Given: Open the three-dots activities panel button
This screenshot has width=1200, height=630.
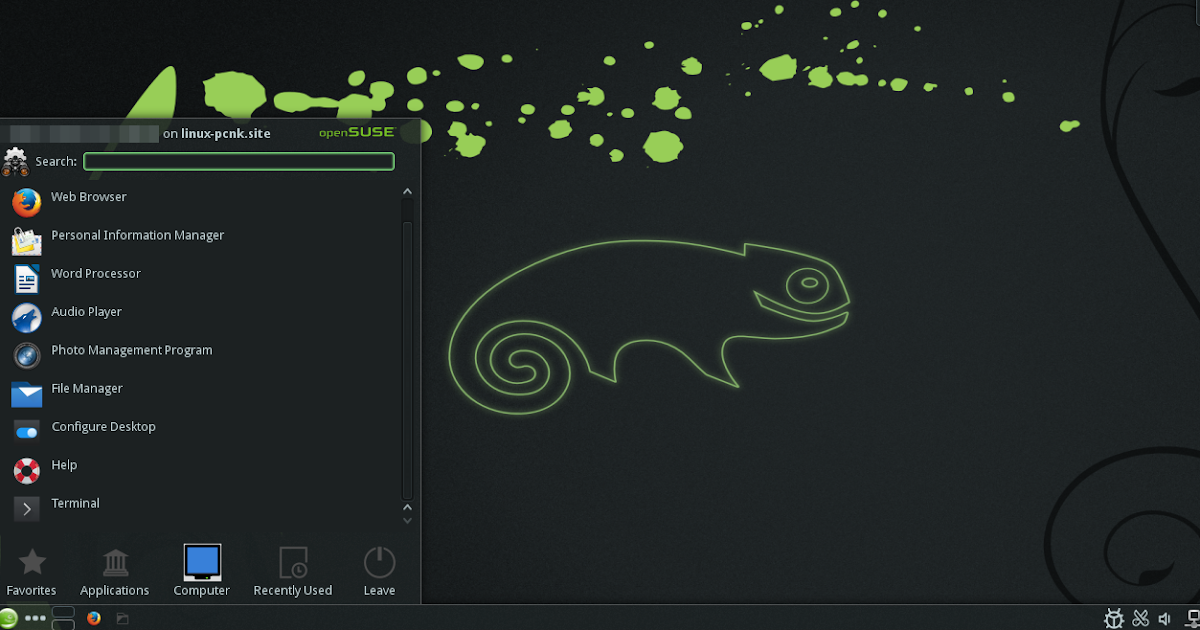Looking at the screenshot, I should pos(36,618).
